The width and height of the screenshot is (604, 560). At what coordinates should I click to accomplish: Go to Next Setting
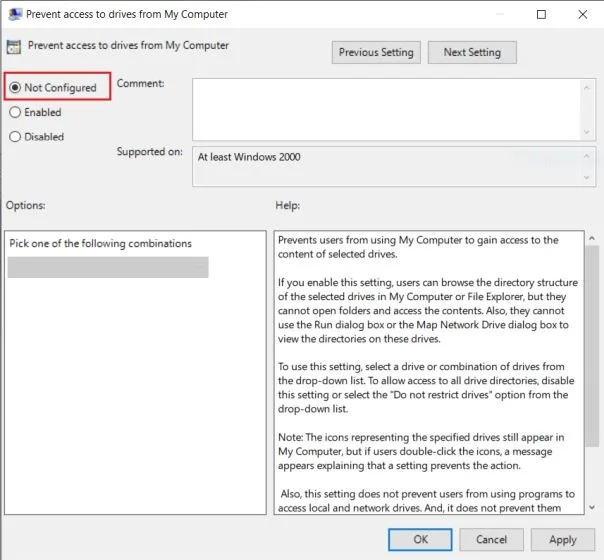click(x=472, y=52)
